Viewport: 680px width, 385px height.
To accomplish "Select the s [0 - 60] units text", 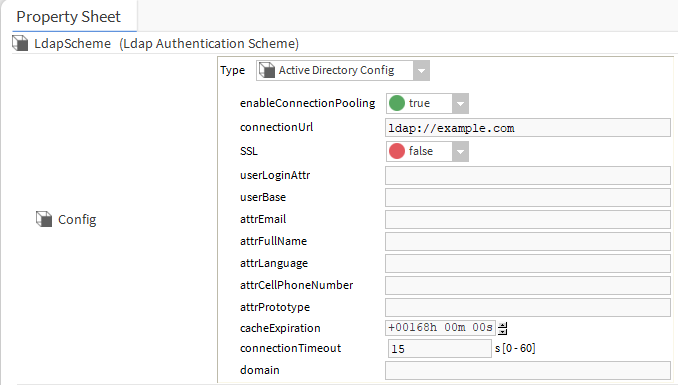I will (x=515, y=348).
